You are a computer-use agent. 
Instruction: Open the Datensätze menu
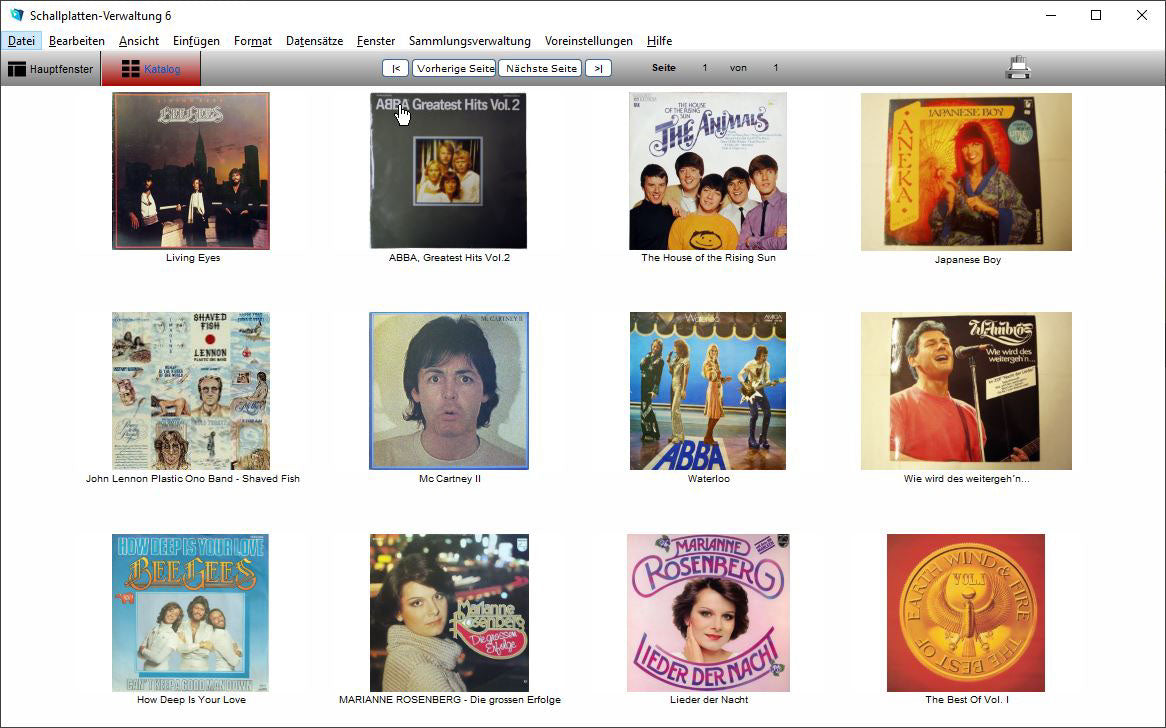314,41
